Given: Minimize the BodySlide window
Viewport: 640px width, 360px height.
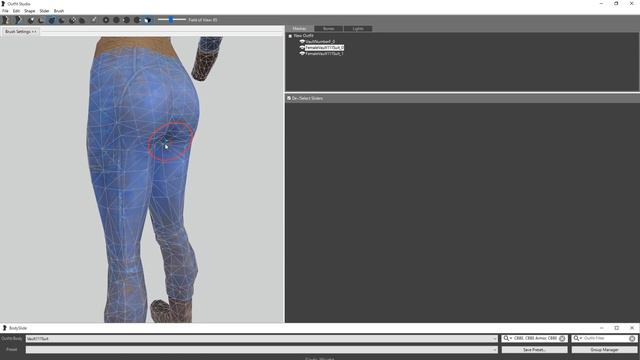Looking at the screenshot, I should click(x=601, y=328).
